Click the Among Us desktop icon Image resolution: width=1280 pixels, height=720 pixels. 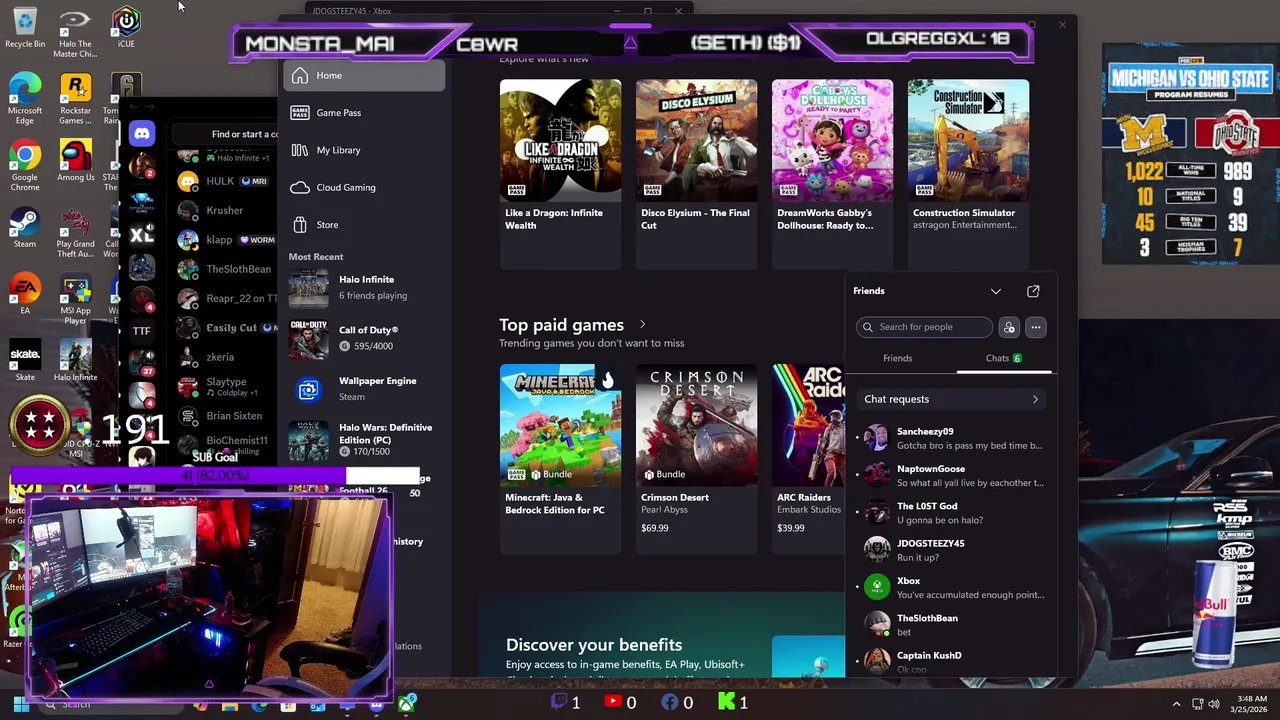pos(75,162)
